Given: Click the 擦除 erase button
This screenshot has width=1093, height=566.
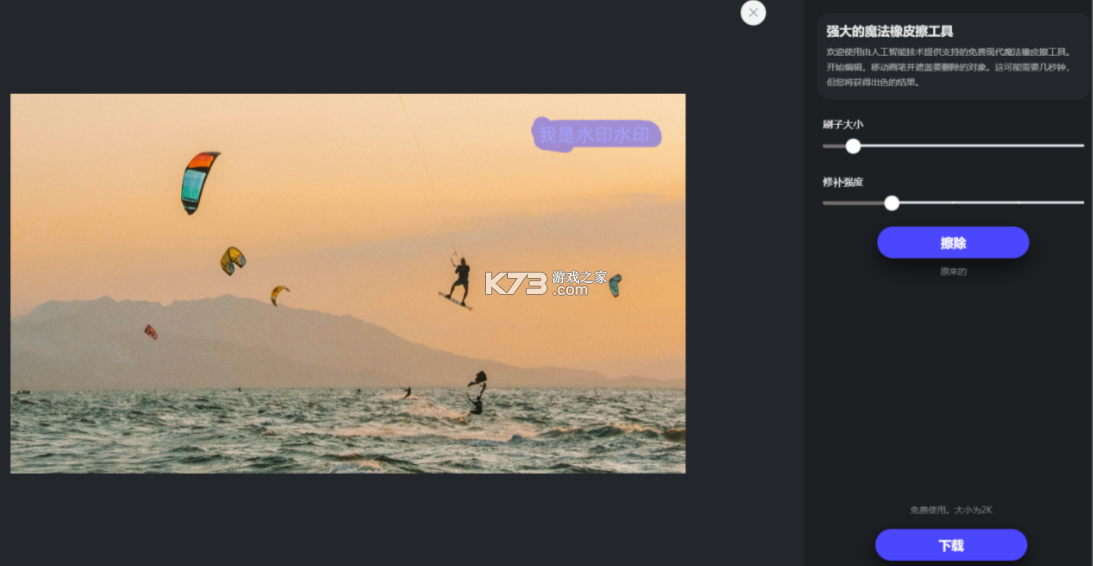Looking at the screenshot, I should 953,243.
